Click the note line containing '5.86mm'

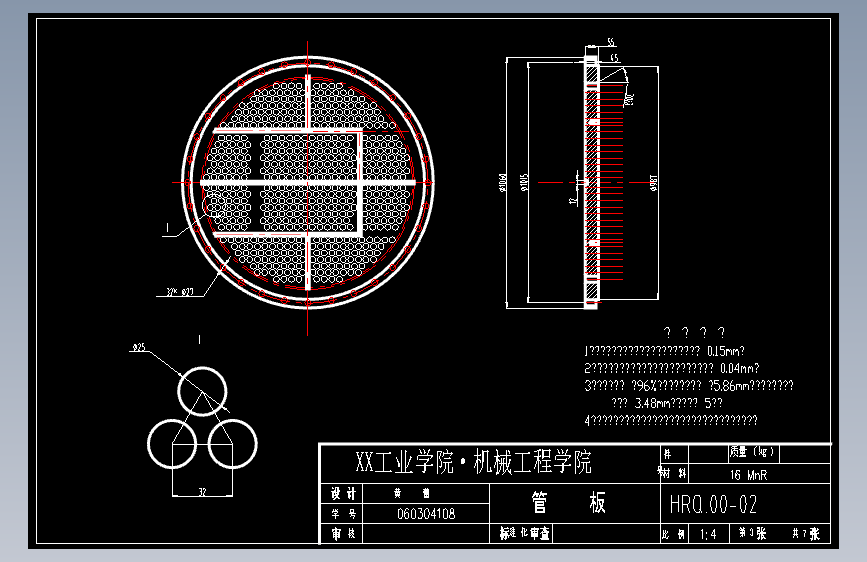pyautogui.click(x=689, y=386)
